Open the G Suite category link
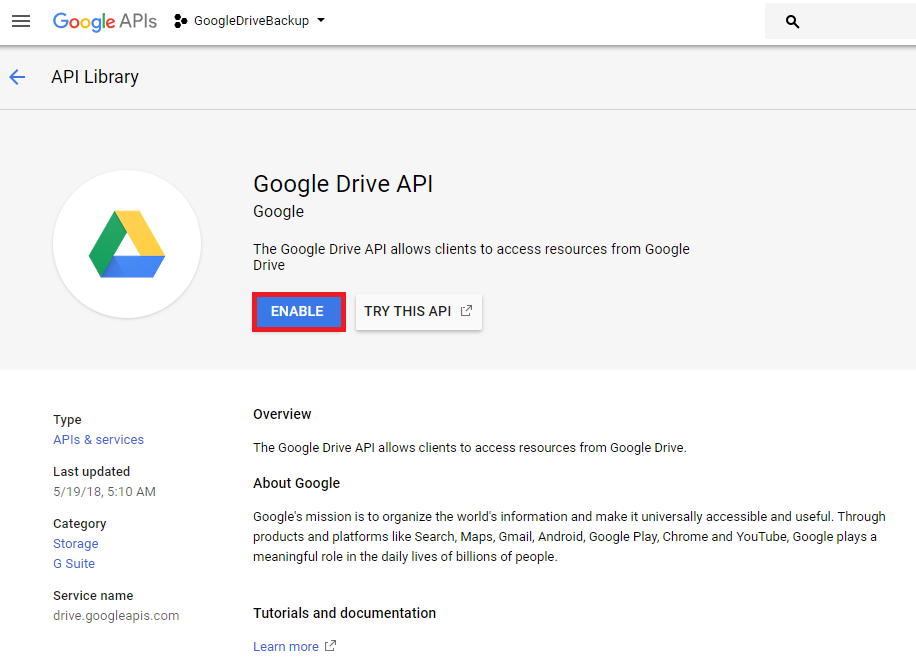The image size is (916, 659). [74, 564]
